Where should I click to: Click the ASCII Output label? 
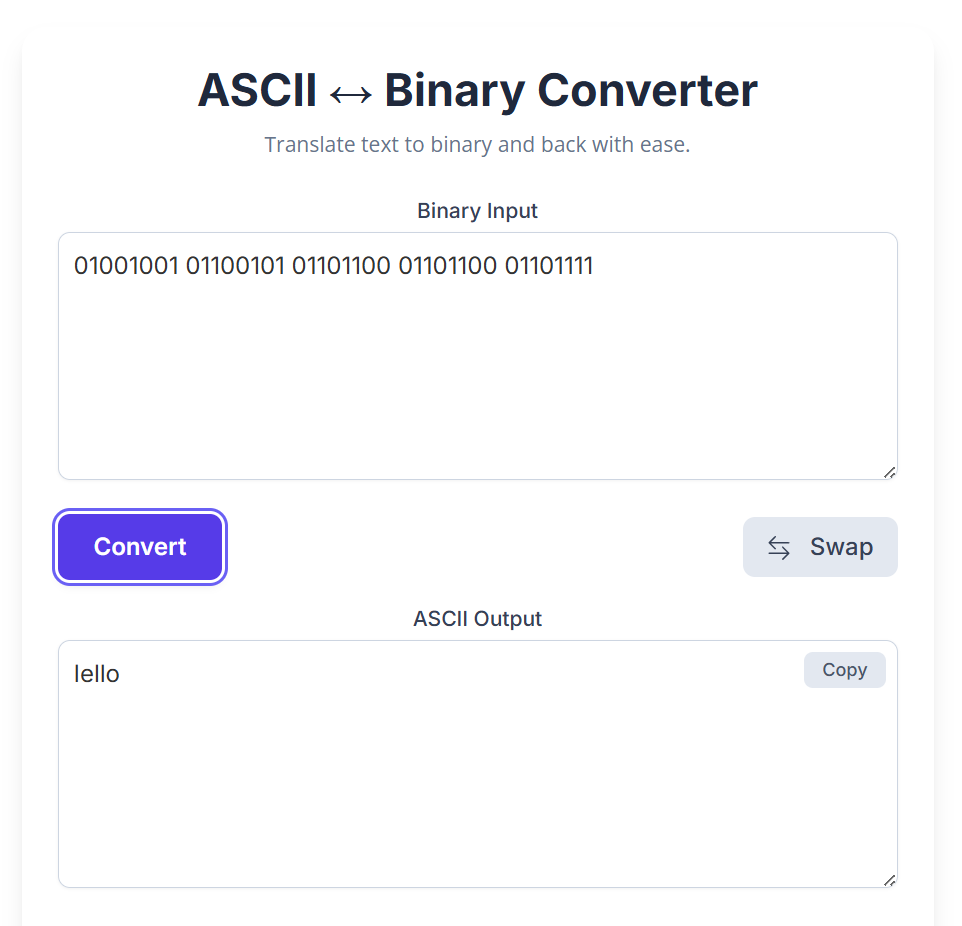pyautogui.click(x=477, y=619)
